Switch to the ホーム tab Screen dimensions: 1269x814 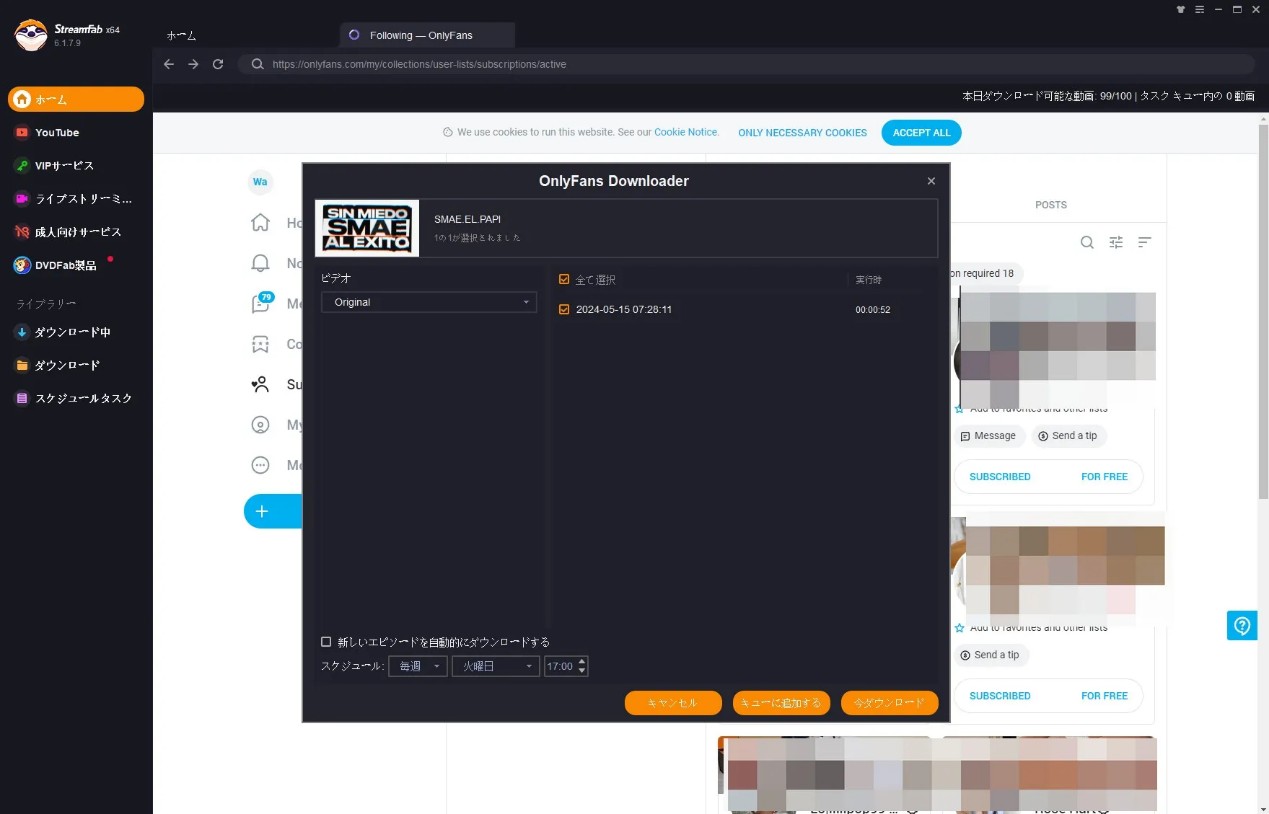(x=181, y=35)
